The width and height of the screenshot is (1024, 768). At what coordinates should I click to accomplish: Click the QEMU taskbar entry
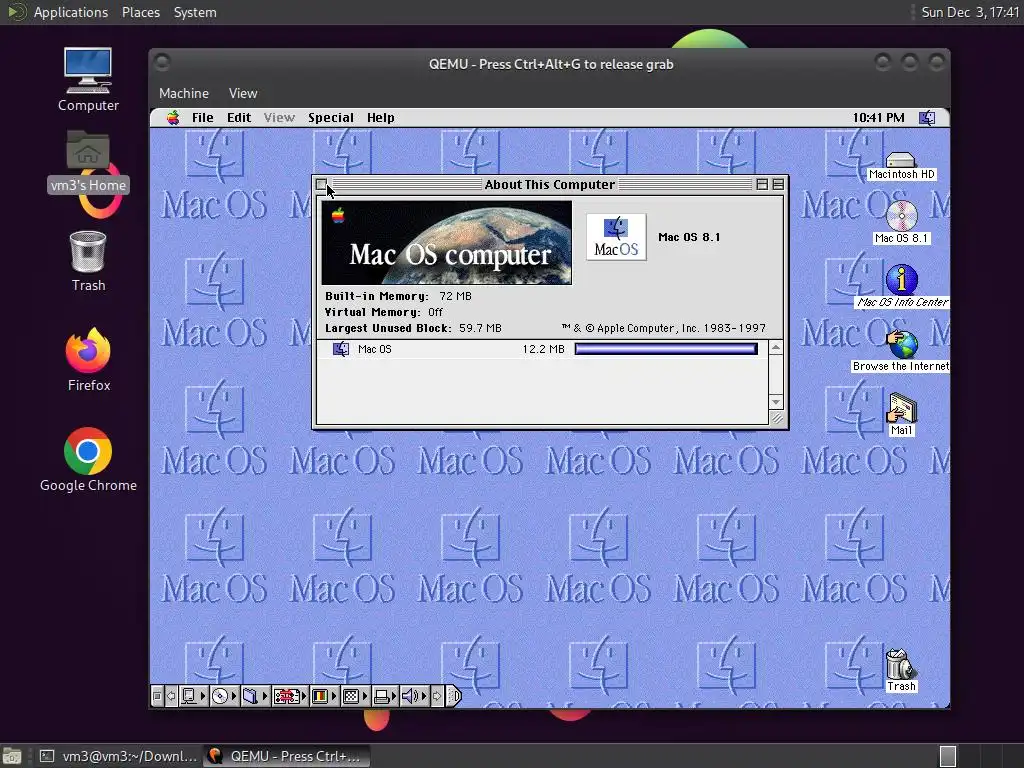(x=287, y=756)
